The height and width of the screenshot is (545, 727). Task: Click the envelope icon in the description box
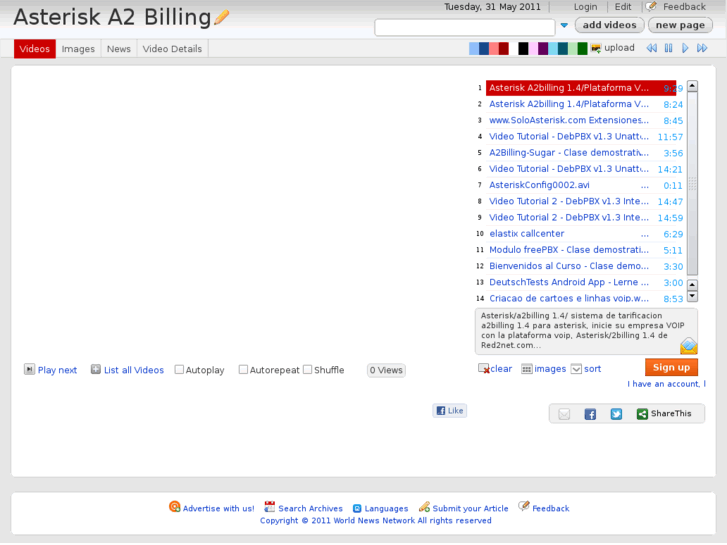(x=689, y=346)
